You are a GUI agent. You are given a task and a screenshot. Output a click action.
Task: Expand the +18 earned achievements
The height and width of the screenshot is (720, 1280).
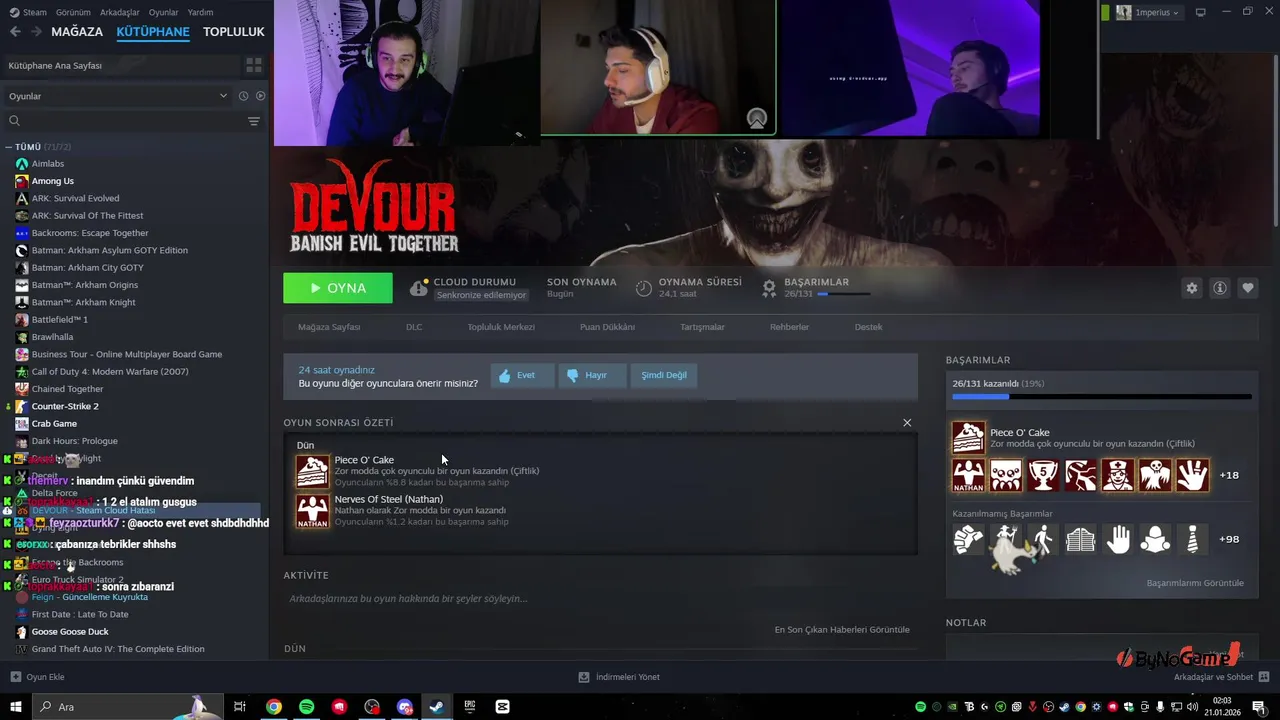point(1229,475)
